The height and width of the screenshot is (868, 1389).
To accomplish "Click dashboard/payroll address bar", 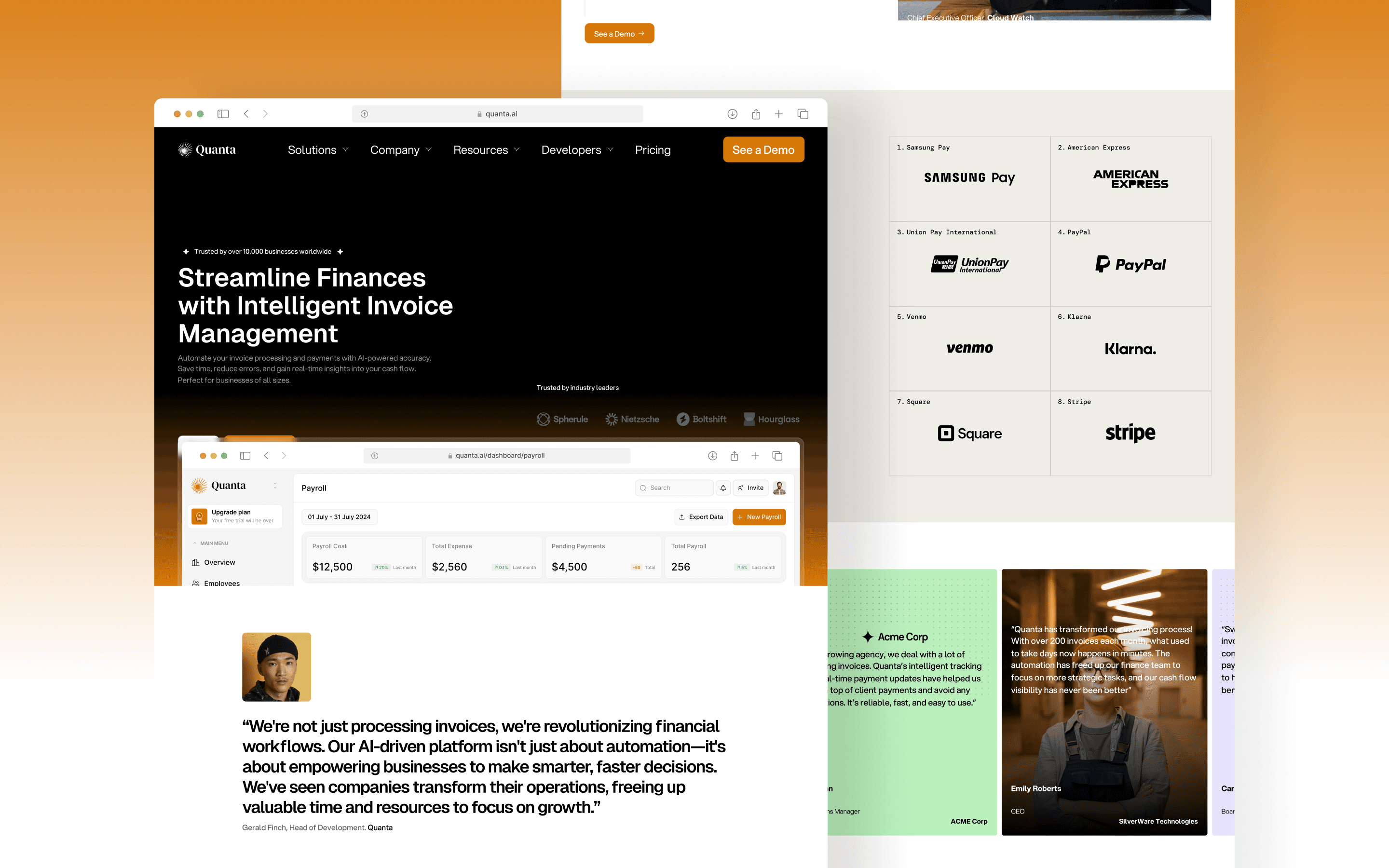I will [496, 455].
